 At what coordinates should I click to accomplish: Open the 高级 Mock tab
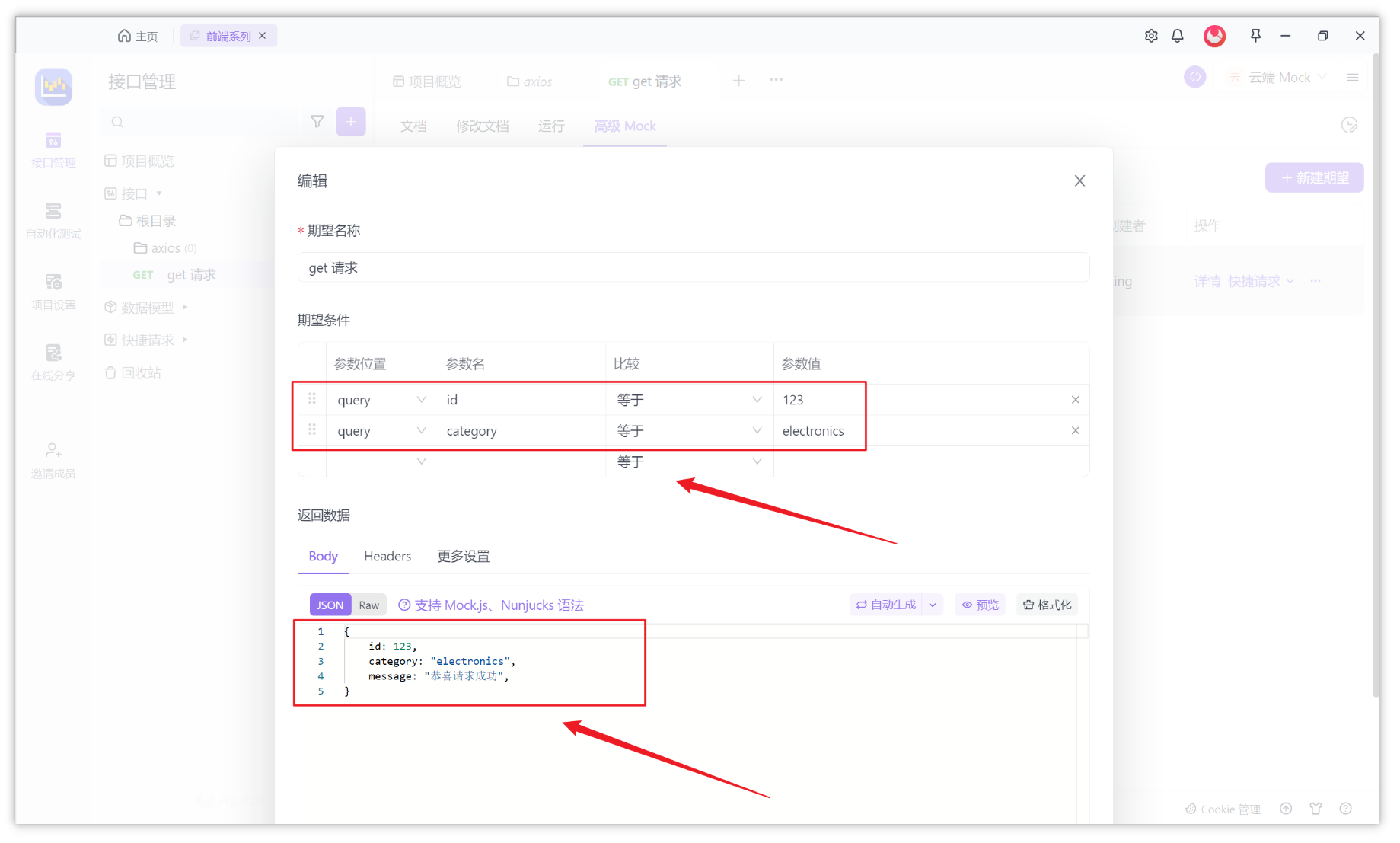624,126
